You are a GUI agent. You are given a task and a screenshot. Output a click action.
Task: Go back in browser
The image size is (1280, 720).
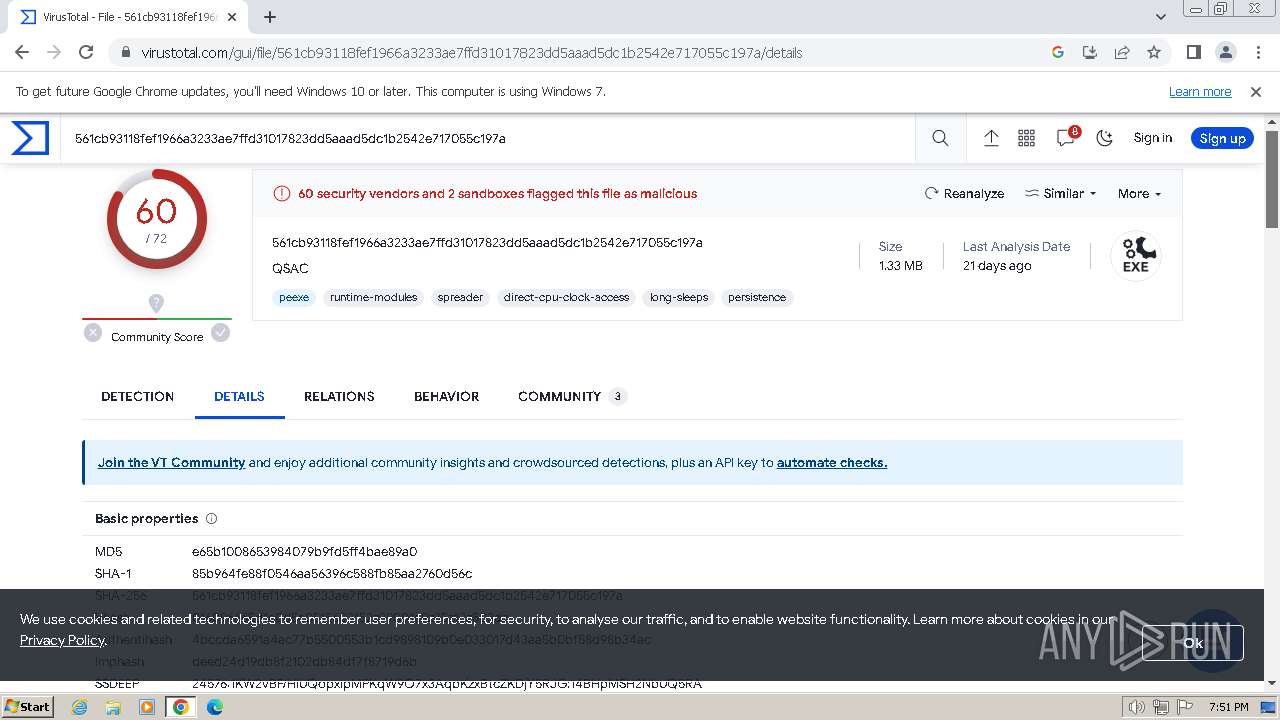pos(22,53)
